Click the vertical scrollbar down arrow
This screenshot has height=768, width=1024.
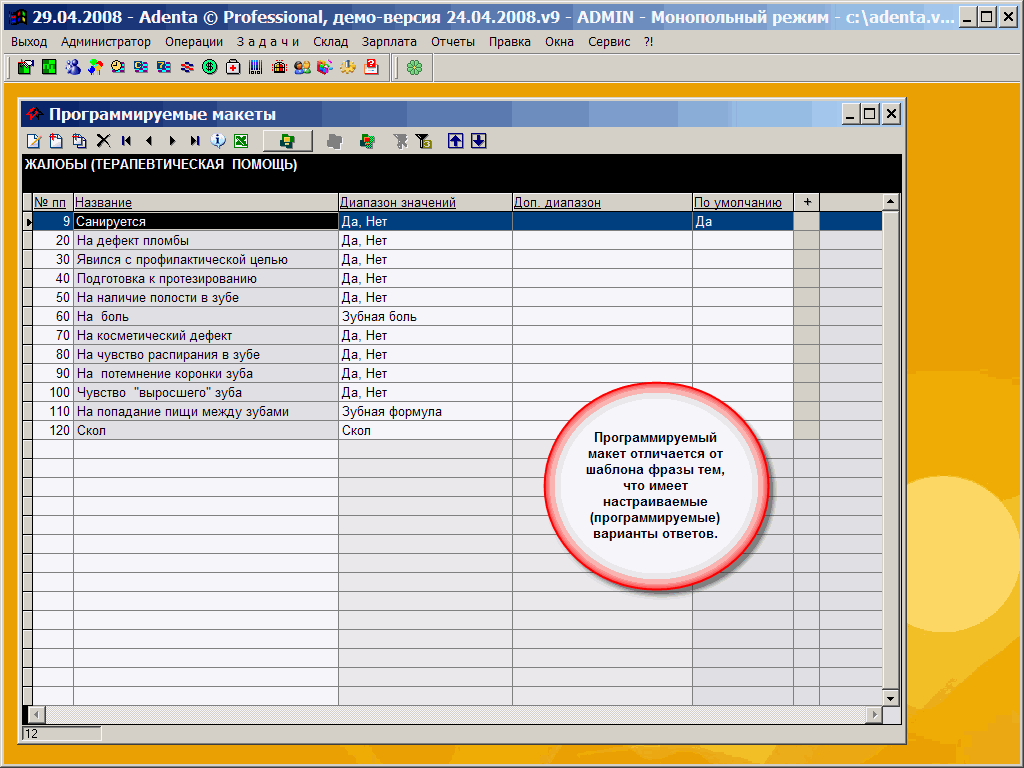[x=890, y=697]
